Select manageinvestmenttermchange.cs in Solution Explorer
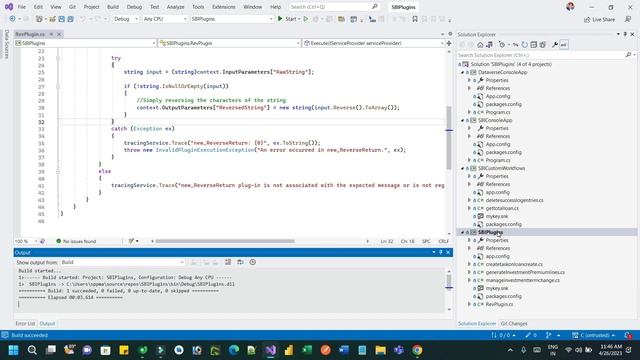The height and width of the screenshot is (360, 640). pyautogui.click(x=522, y=280)
